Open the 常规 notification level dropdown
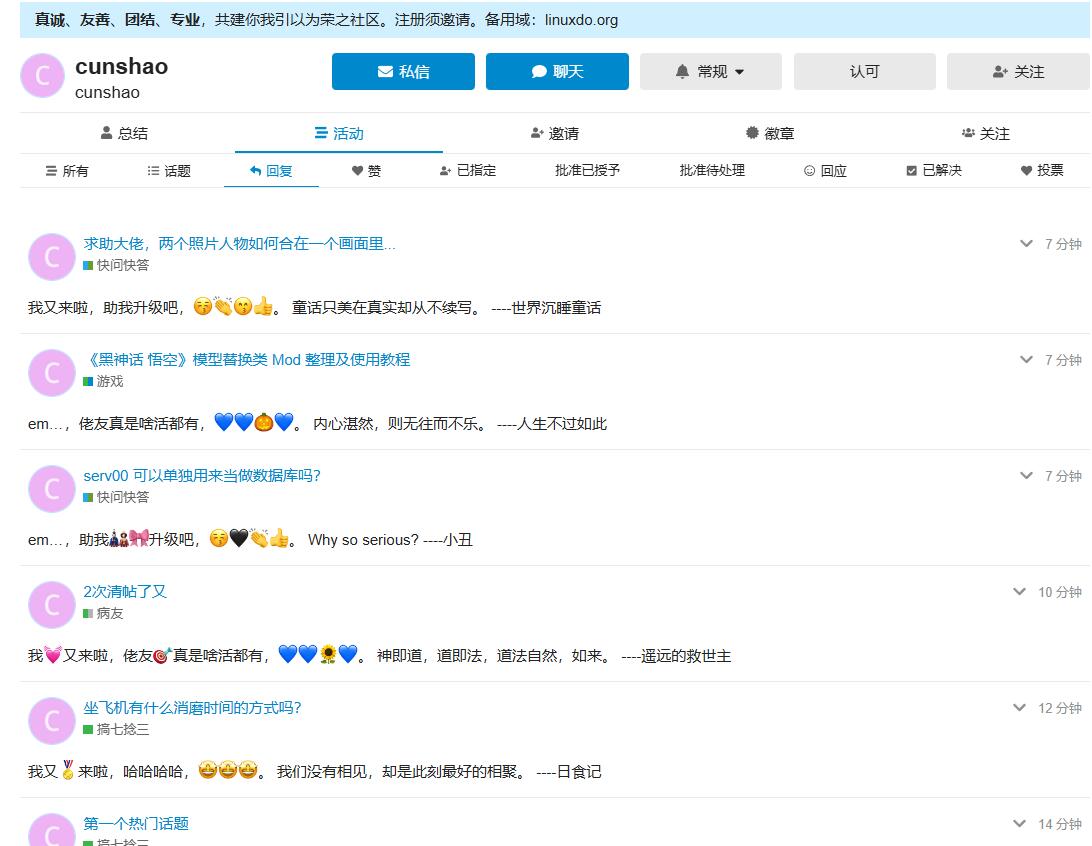The width and height of the screenshot is (1092, 846). tap(710, 71)
